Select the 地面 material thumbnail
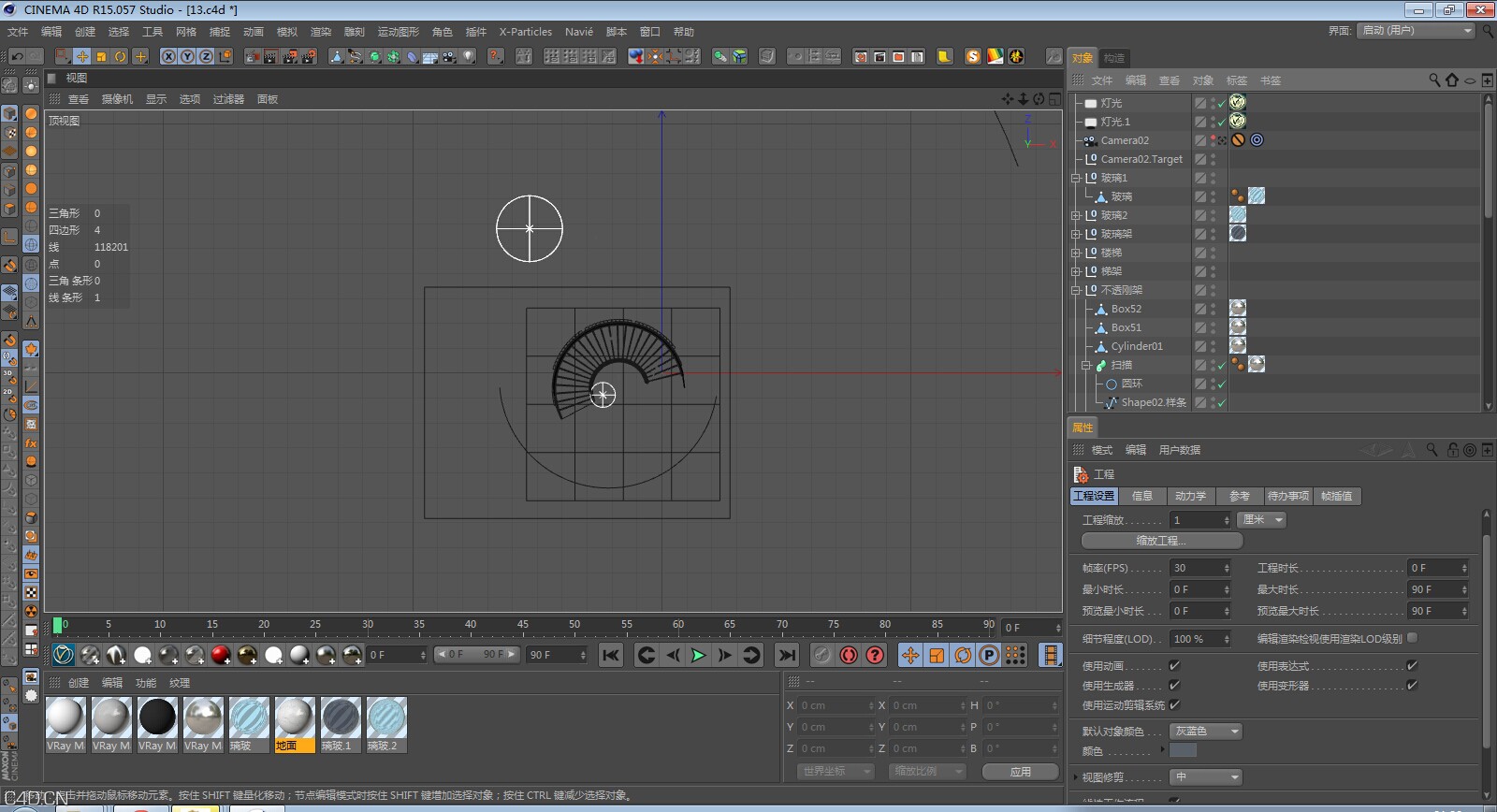The image size is (1497, 812). tap(295, 718)
